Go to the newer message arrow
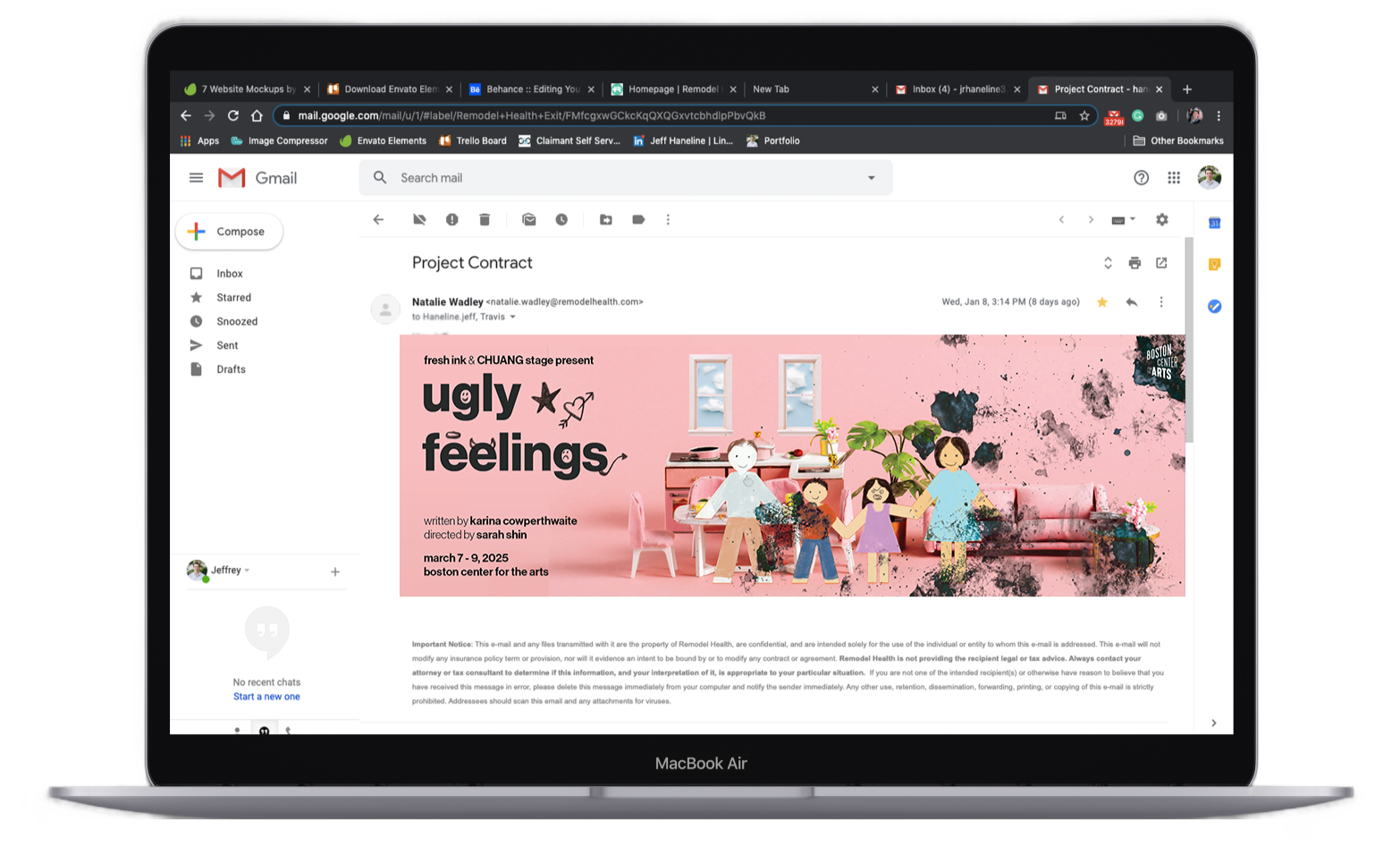This screenshot has height=846, width=1400. pos(1061,219)
